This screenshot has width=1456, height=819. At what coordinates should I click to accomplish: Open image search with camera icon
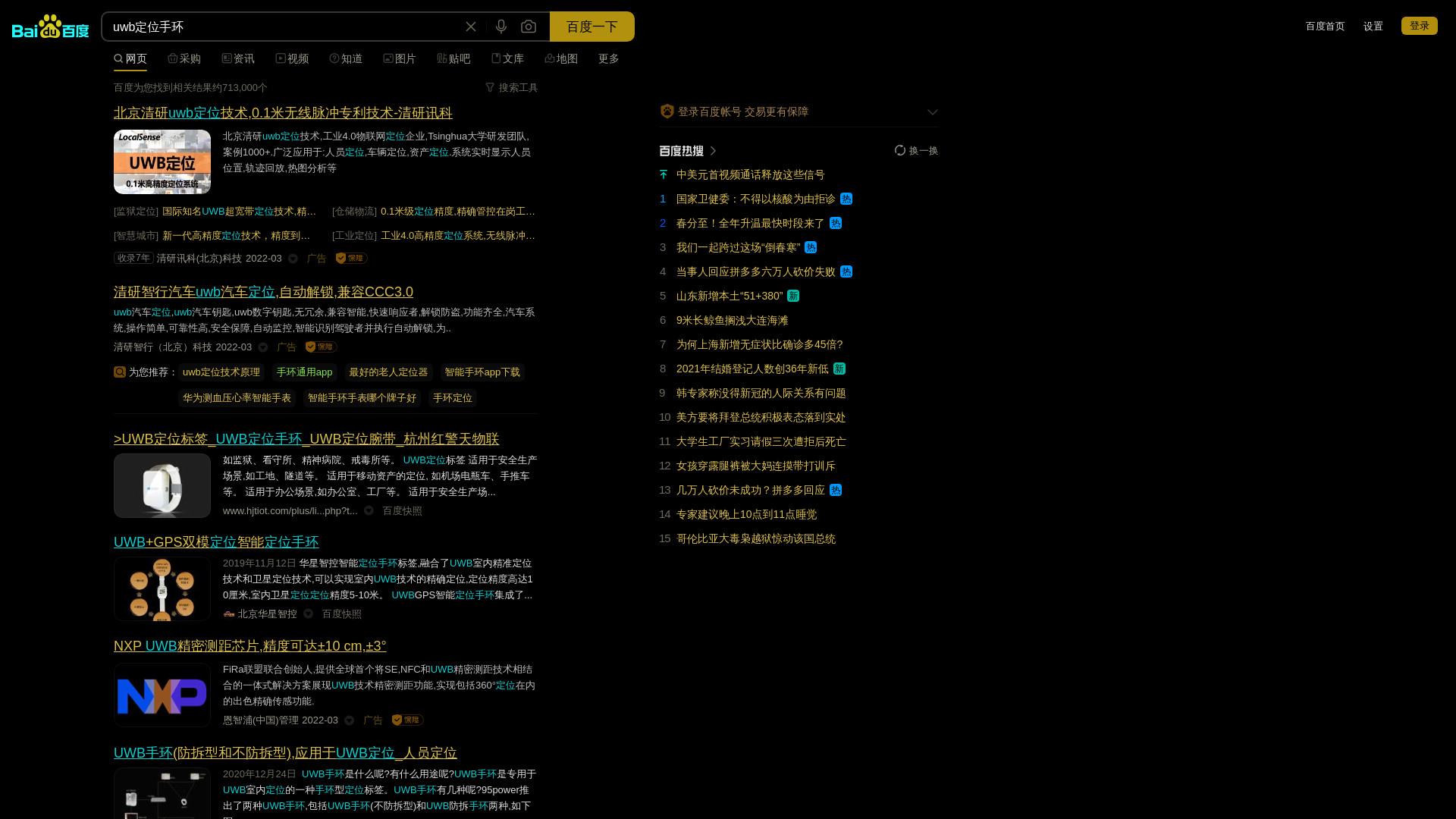click(529, 27)
